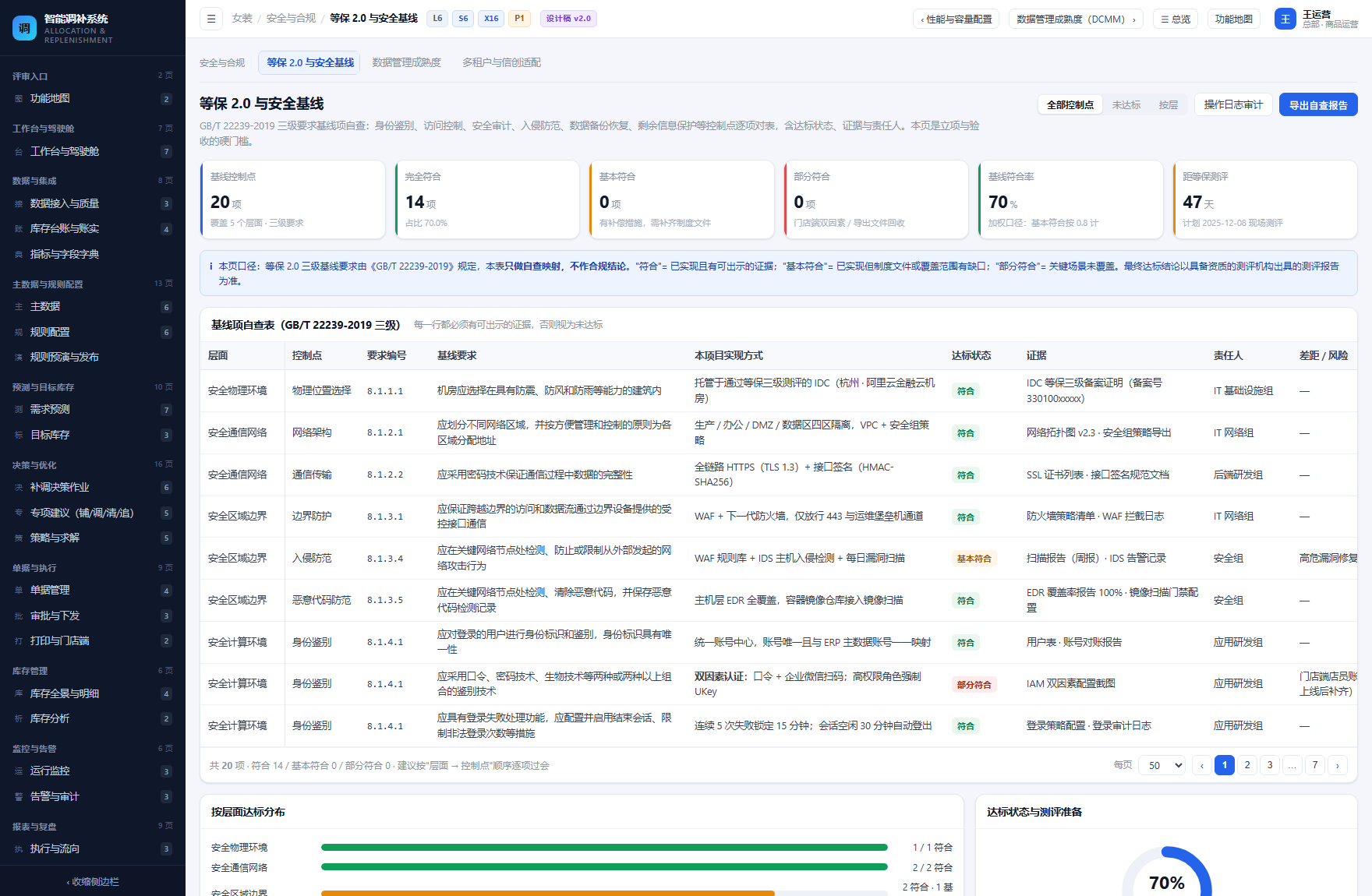This screenshot has width=1372, height=896.
Task: Click the 安全物理环境 green progress bar
Action: point(604,848)
